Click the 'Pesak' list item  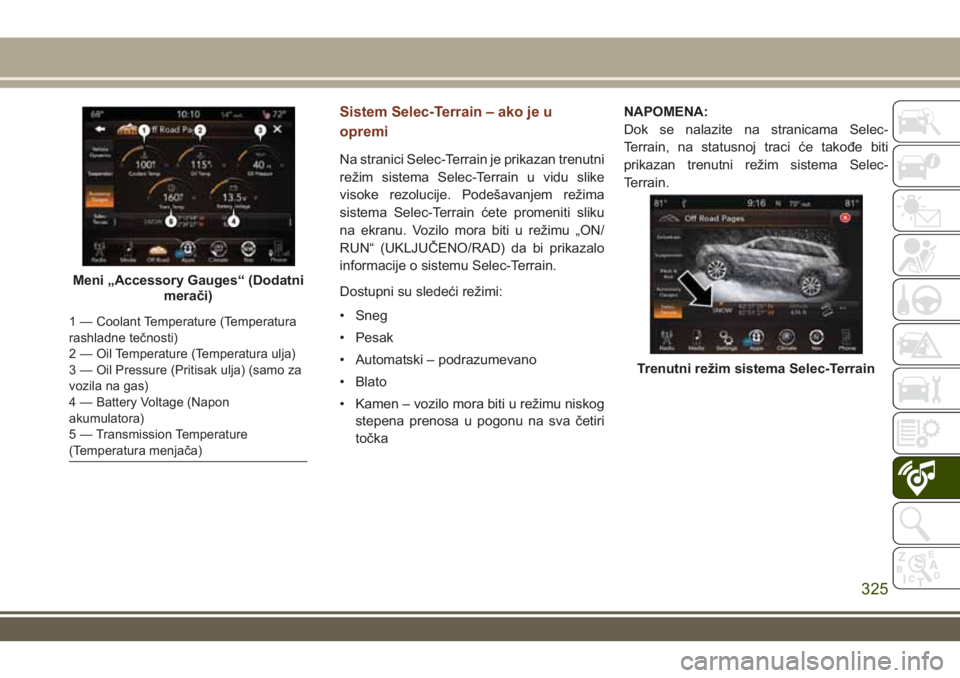pyautogui.click(x=374, y=337)
